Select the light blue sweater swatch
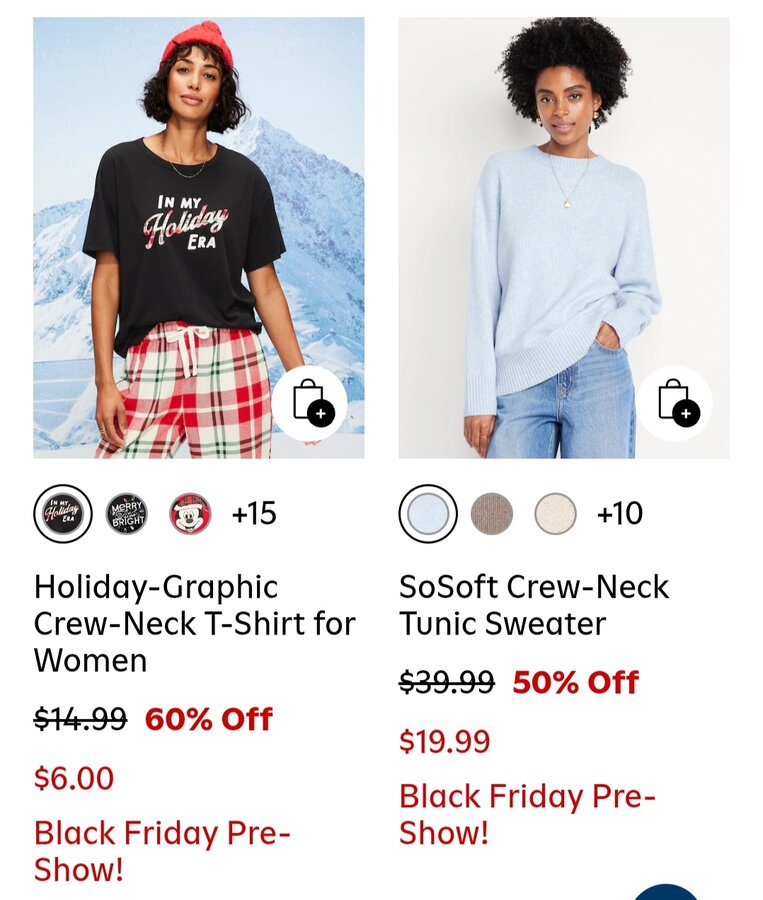 point(428,513)
